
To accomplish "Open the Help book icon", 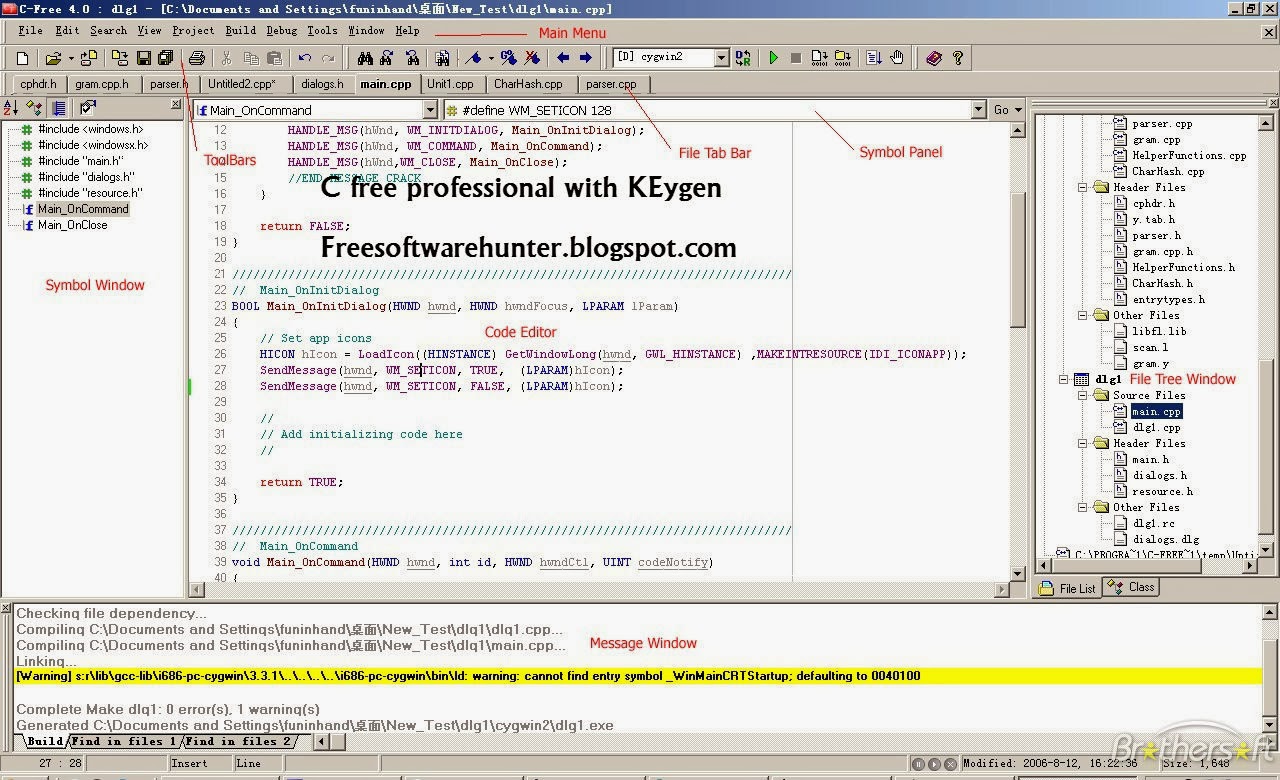I will [934, 58].
